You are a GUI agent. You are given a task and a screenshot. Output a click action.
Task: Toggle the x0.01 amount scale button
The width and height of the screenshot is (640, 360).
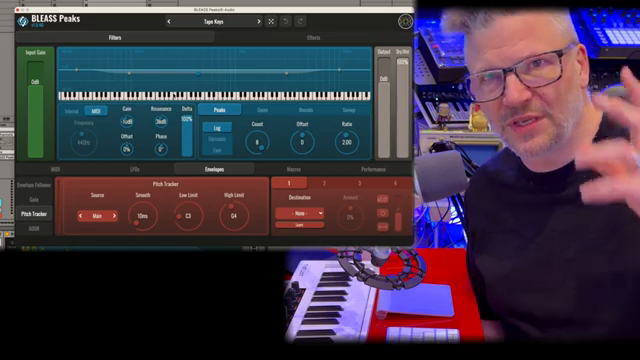(x=382, y=199)
